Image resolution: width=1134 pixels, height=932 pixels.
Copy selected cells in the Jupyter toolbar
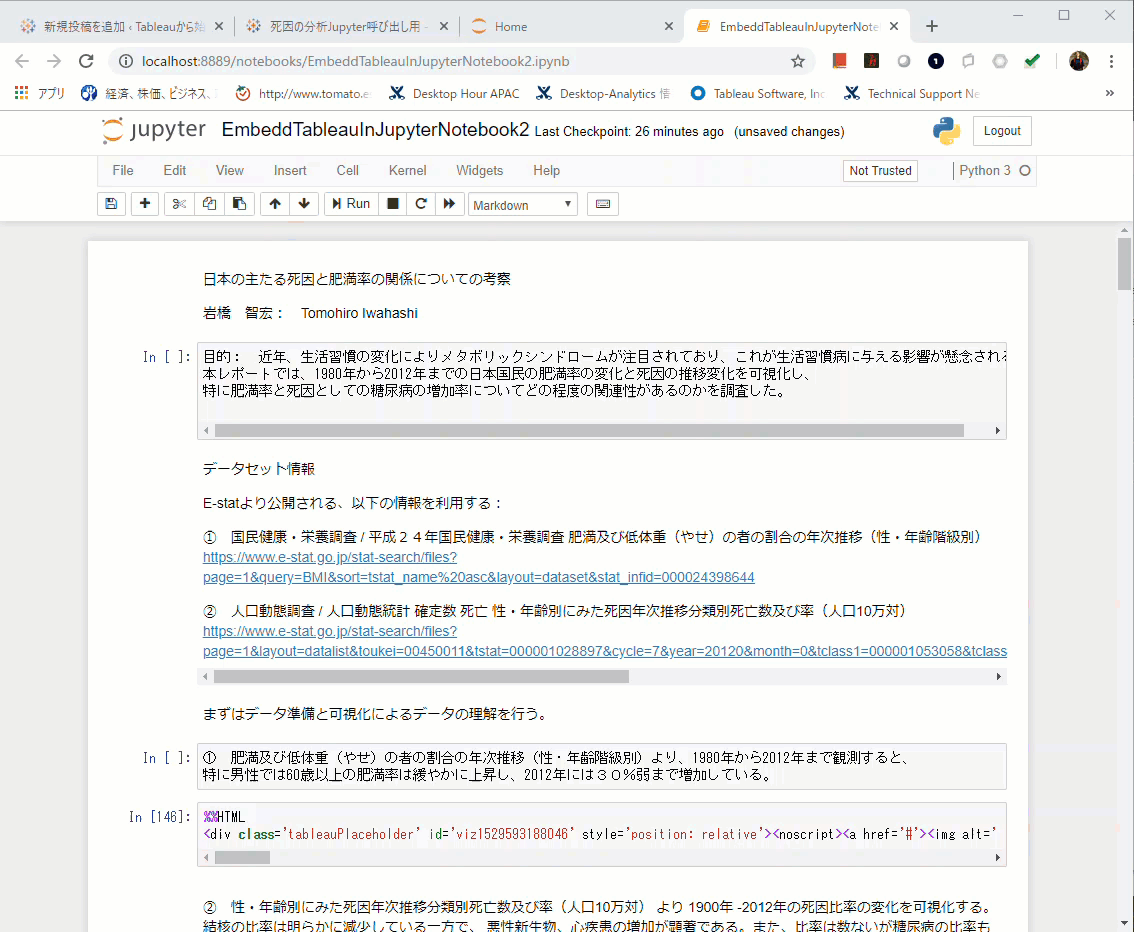(209, 204)
